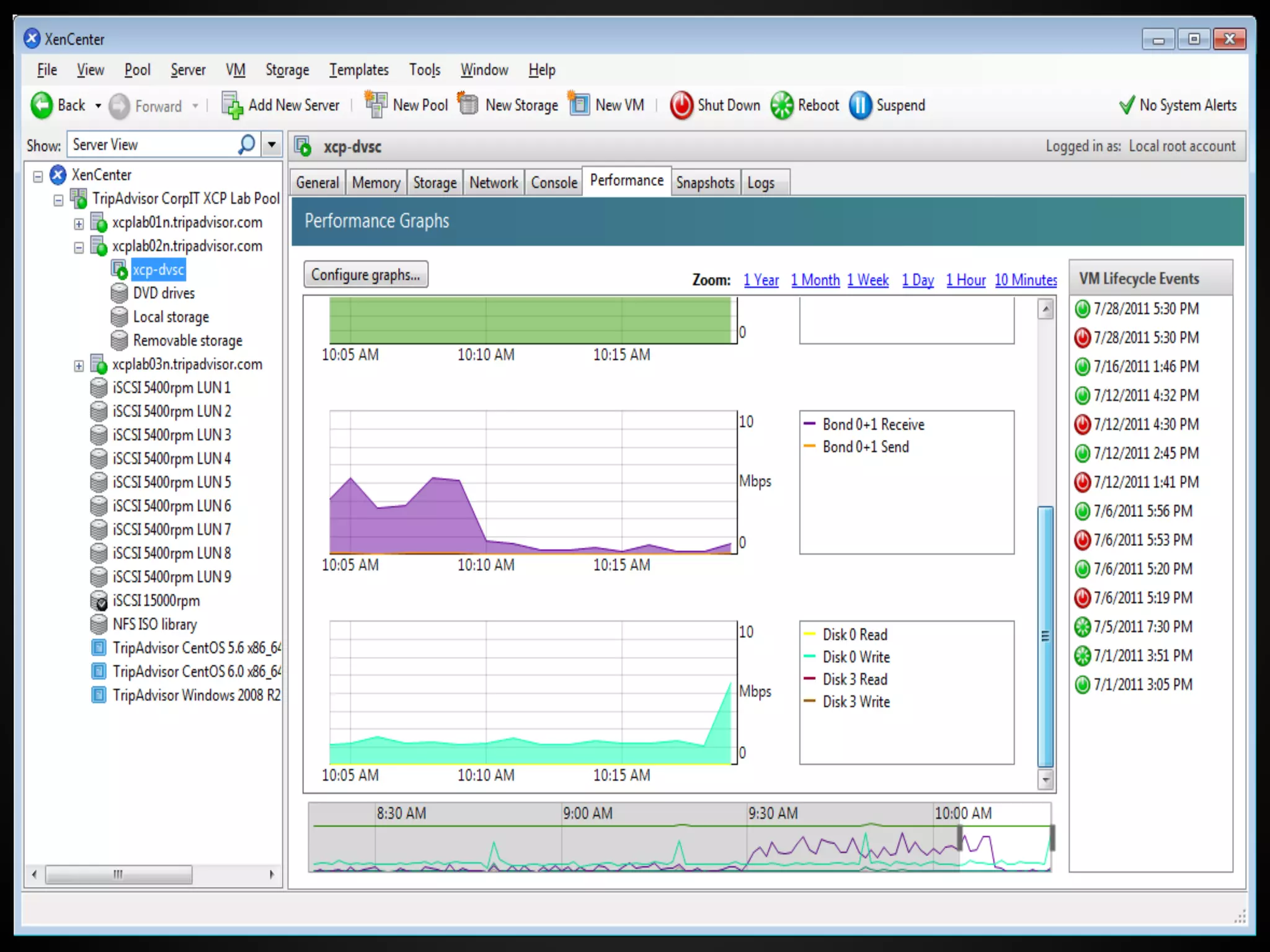
Task: Click the search magnifier in Show field
Action: (246, 145)
